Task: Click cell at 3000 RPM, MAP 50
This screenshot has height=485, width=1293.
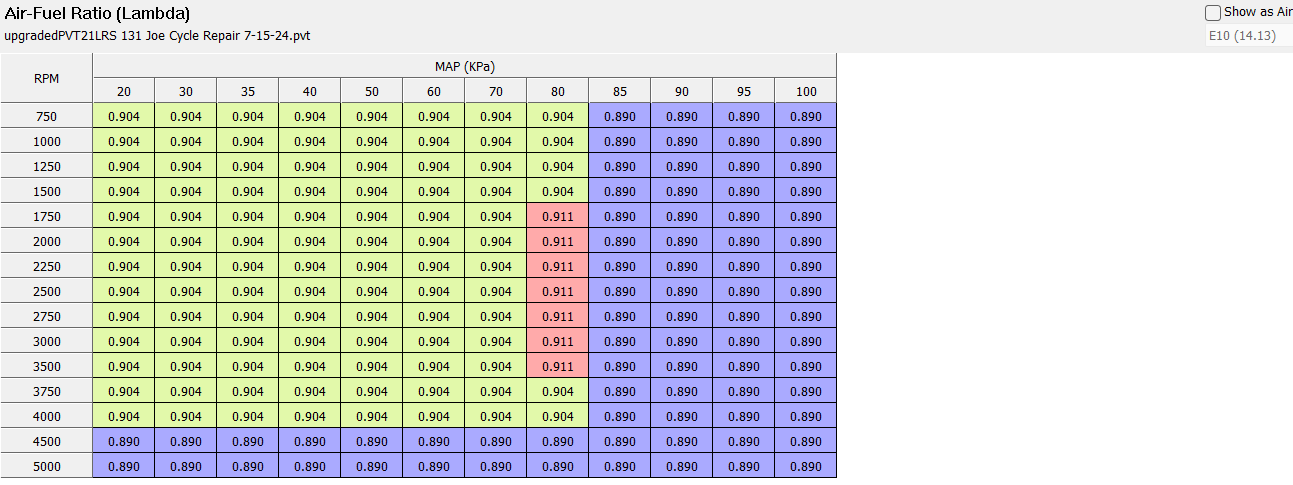Action: tap(372, 341)
